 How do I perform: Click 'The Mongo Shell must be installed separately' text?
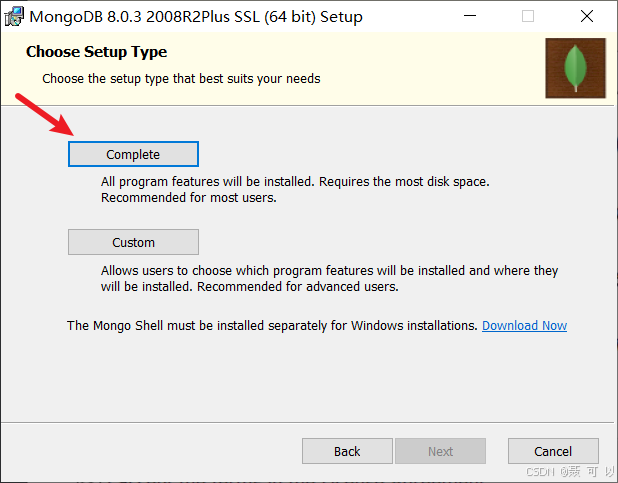click(272, 326)
